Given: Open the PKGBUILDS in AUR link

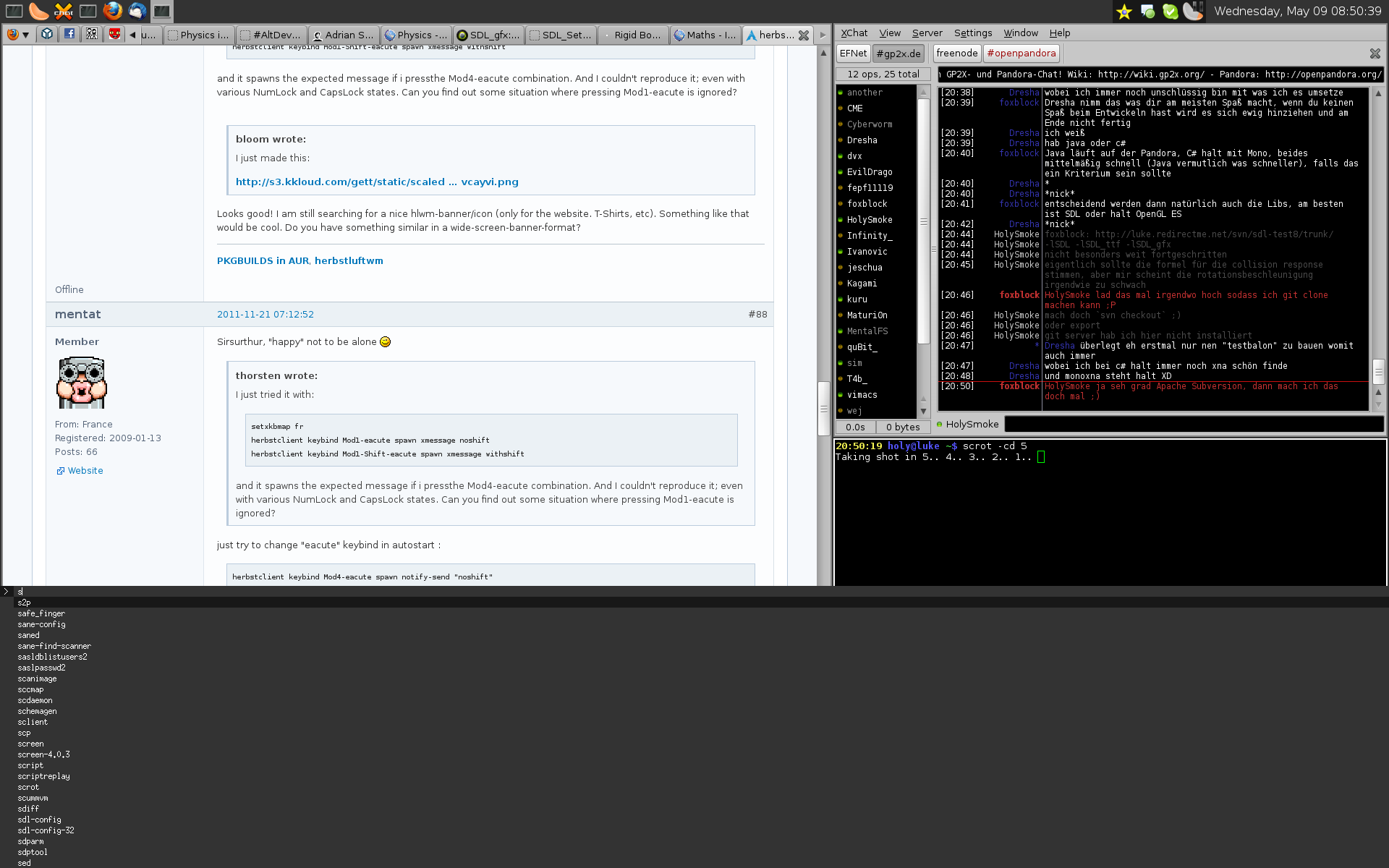Looking at the screenshot, I should coord(263,260).
